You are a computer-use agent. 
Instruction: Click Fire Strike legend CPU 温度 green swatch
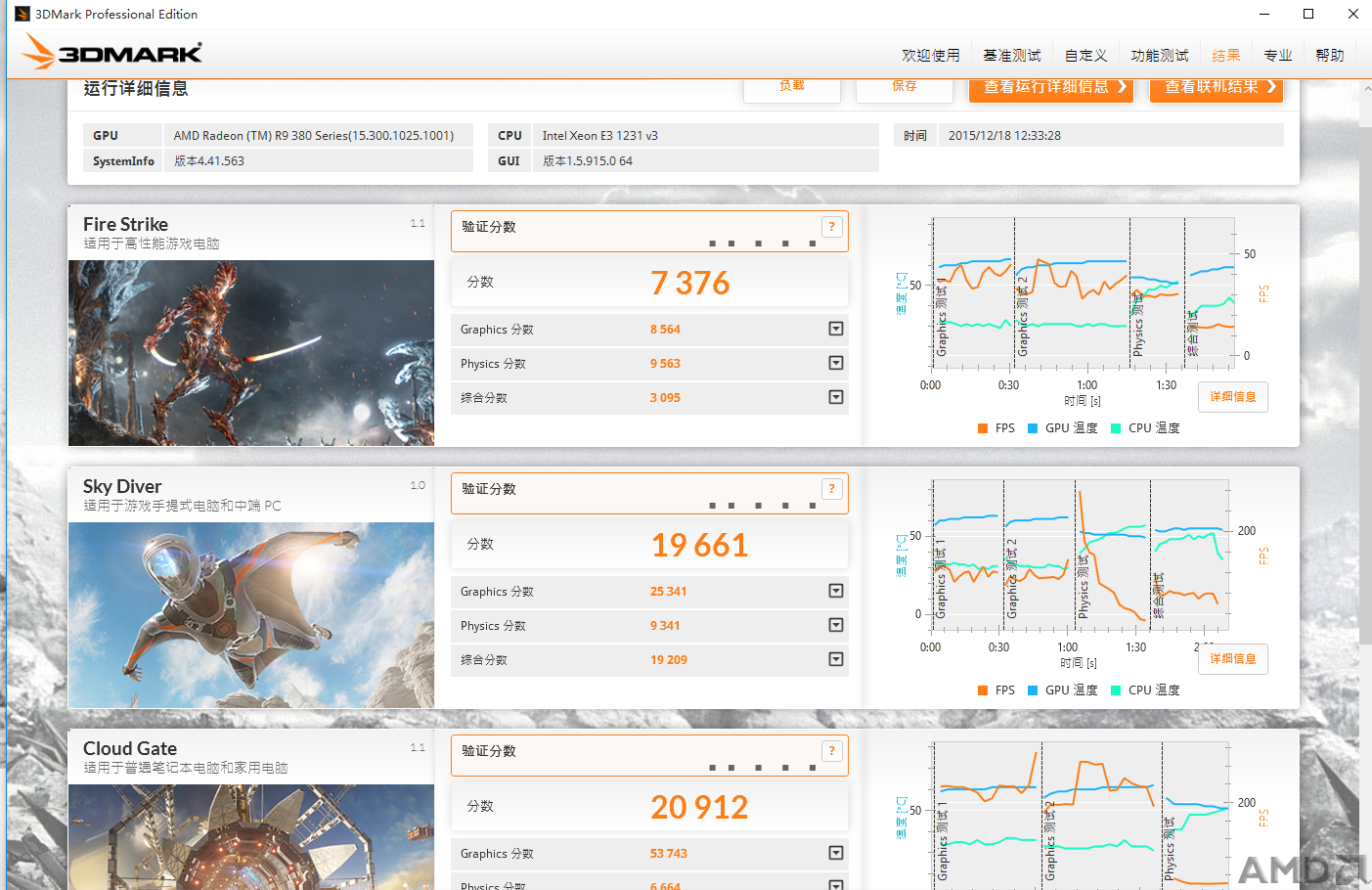pyautogui.click(x=1116, y=428)
